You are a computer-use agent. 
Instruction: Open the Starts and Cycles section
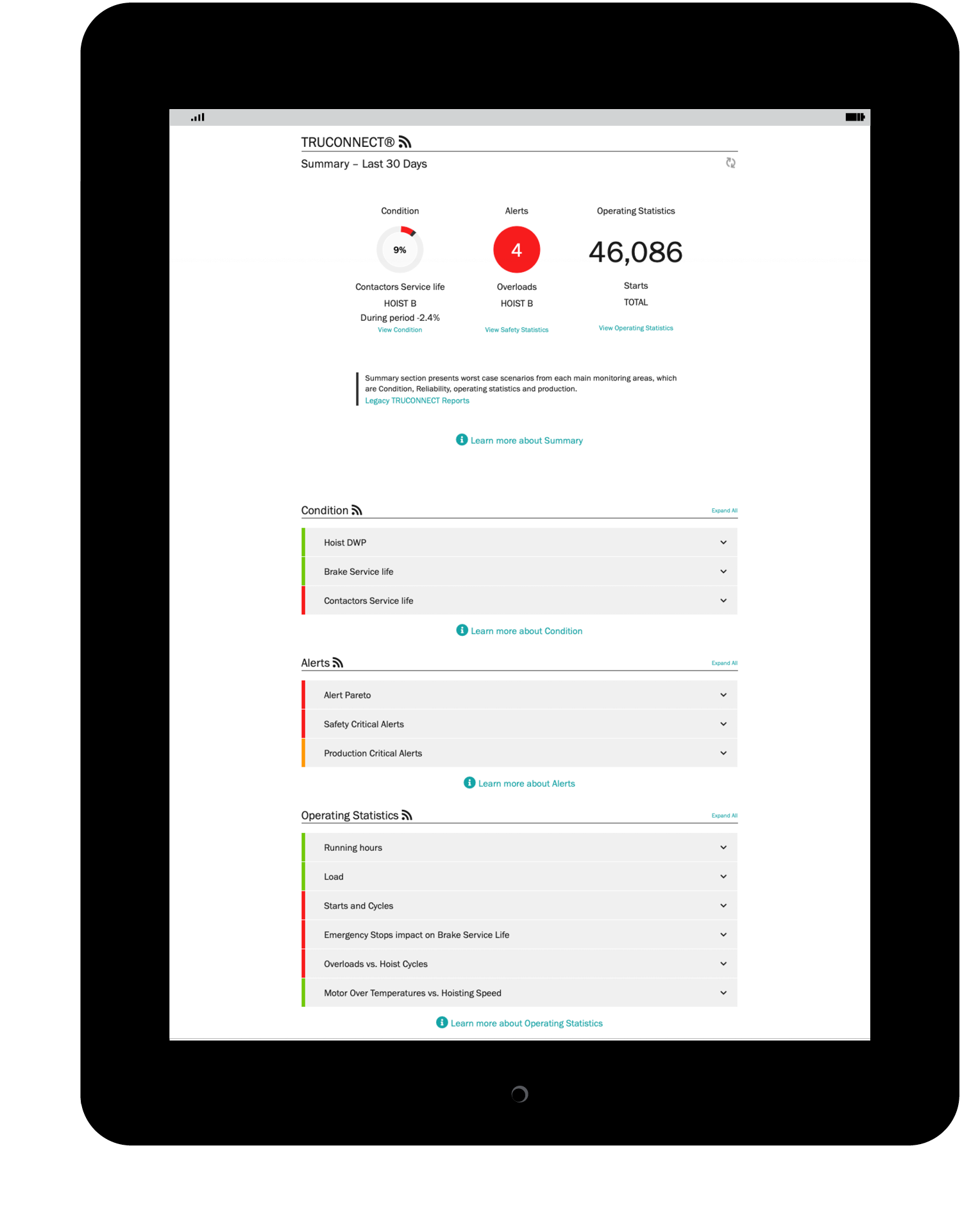519,906
